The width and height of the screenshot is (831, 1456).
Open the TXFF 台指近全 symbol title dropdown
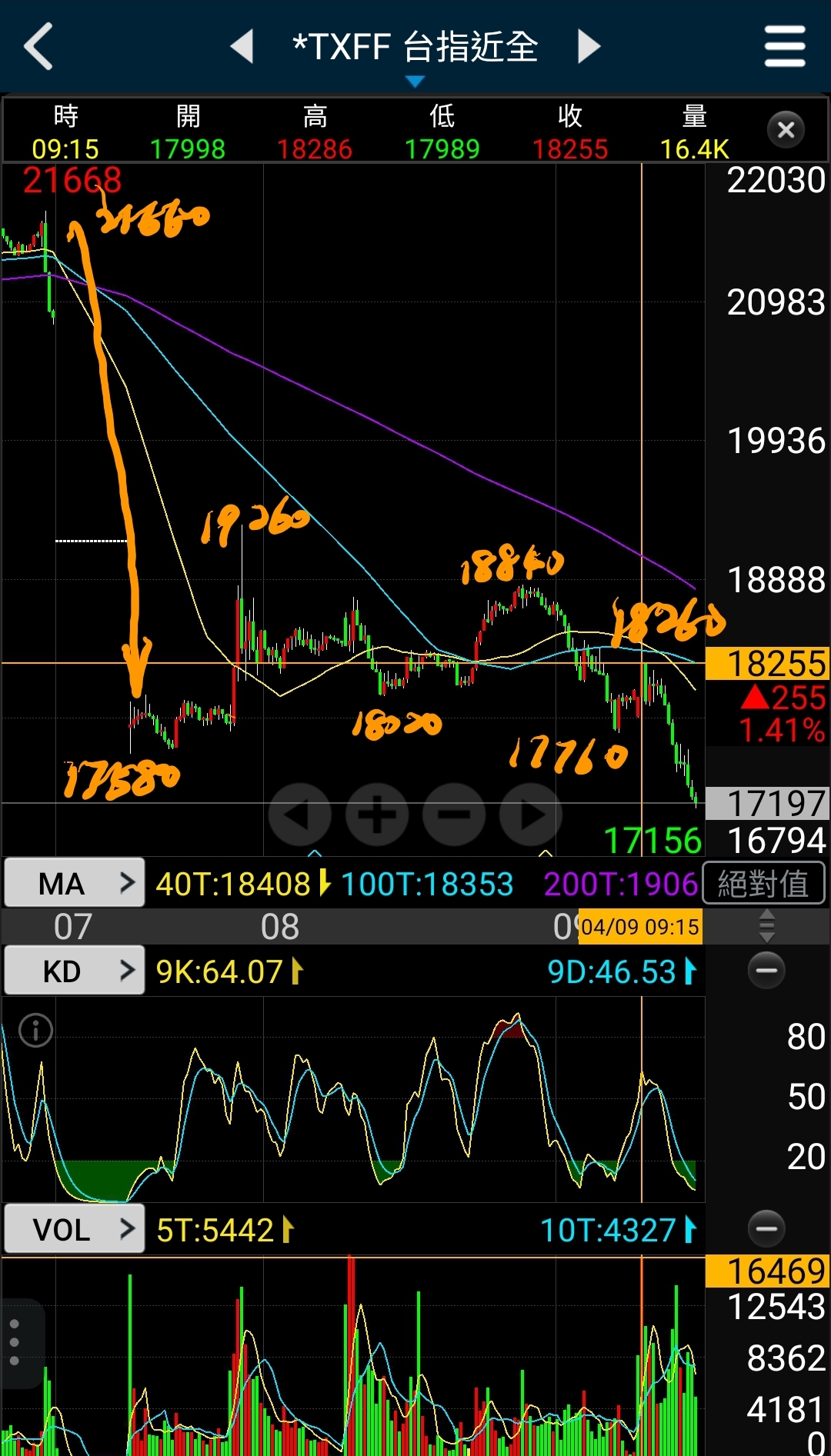click(415, 48)
